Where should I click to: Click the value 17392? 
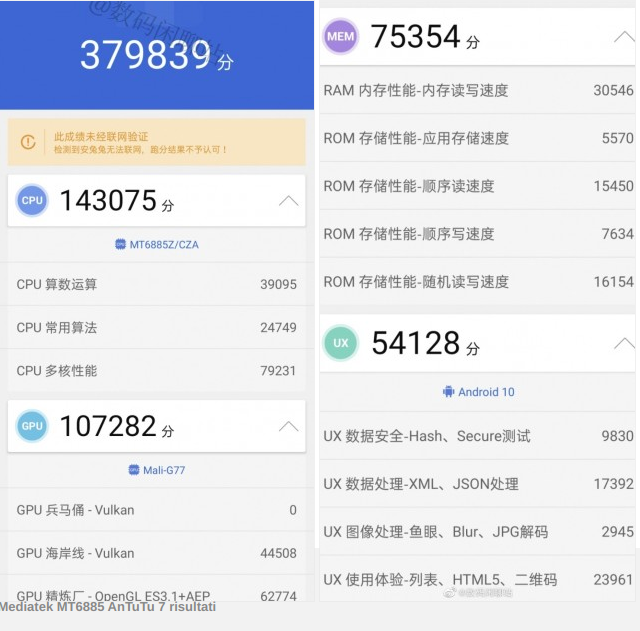[x=613, y=484]
